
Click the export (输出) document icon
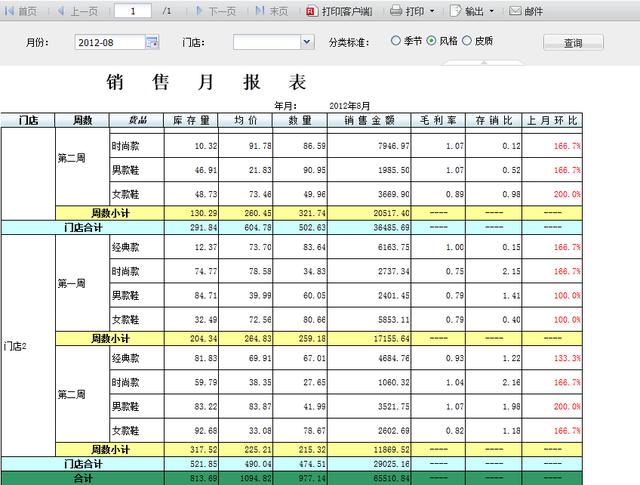pos(455,11)
